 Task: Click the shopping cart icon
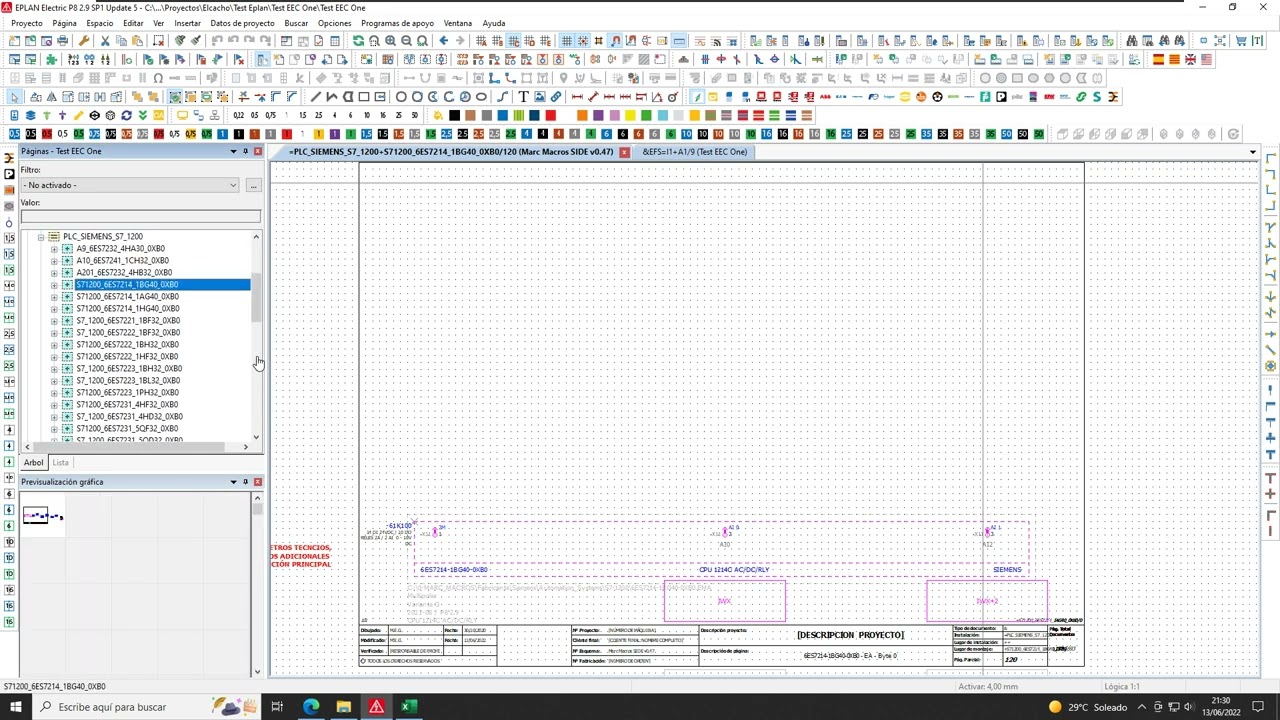tap(1240, 40)
